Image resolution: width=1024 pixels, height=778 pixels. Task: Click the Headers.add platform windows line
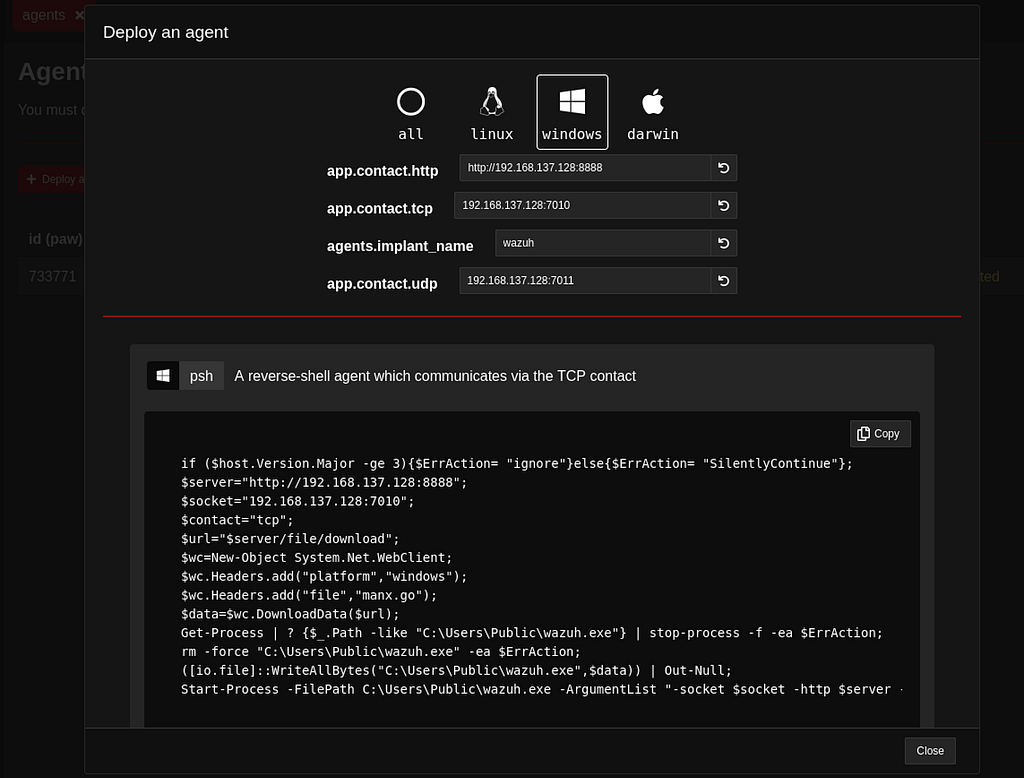pyautogui.click(x=324, y=576)
